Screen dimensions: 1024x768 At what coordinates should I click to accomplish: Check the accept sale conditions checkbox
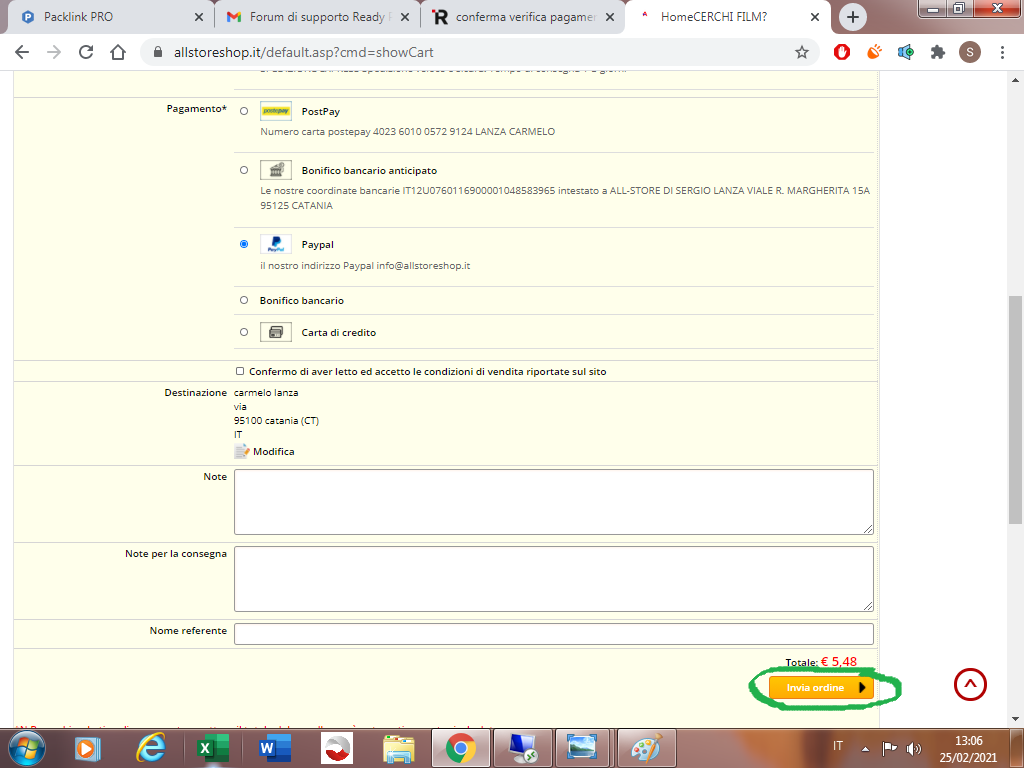(240, 371)
